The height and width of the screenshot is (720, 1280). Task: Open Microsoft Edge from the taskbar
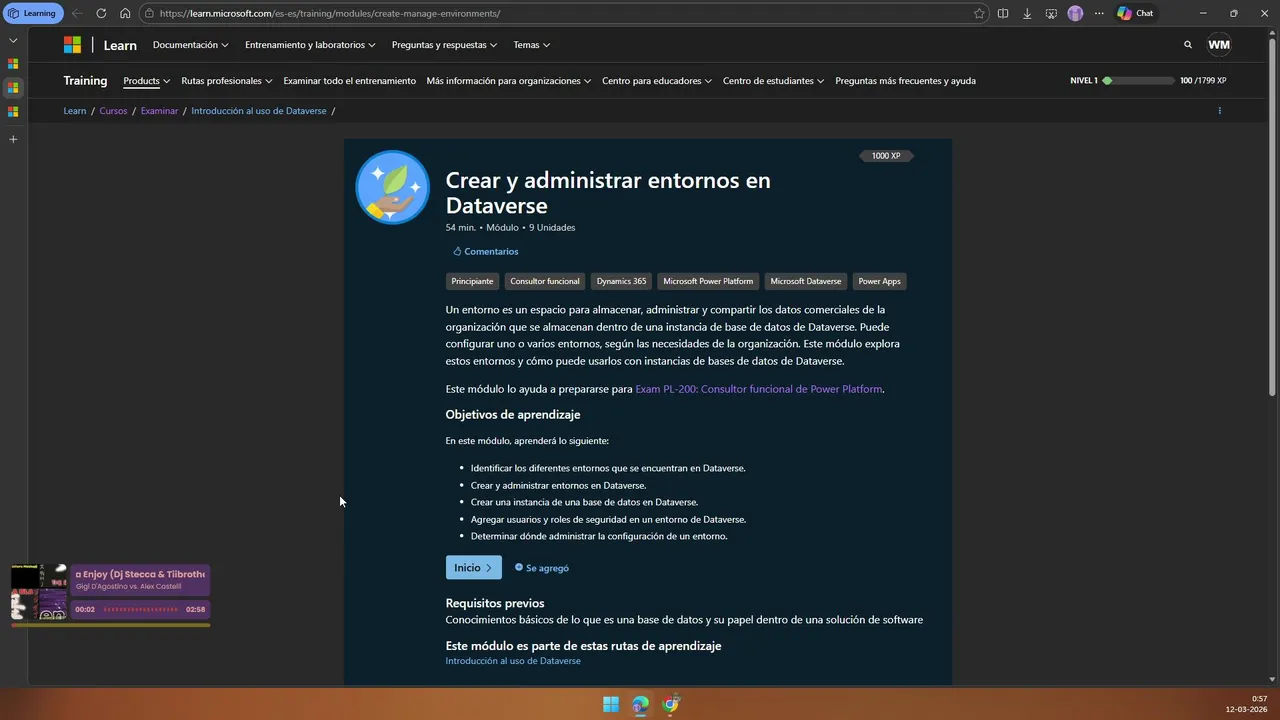click(x=641, y=704)
